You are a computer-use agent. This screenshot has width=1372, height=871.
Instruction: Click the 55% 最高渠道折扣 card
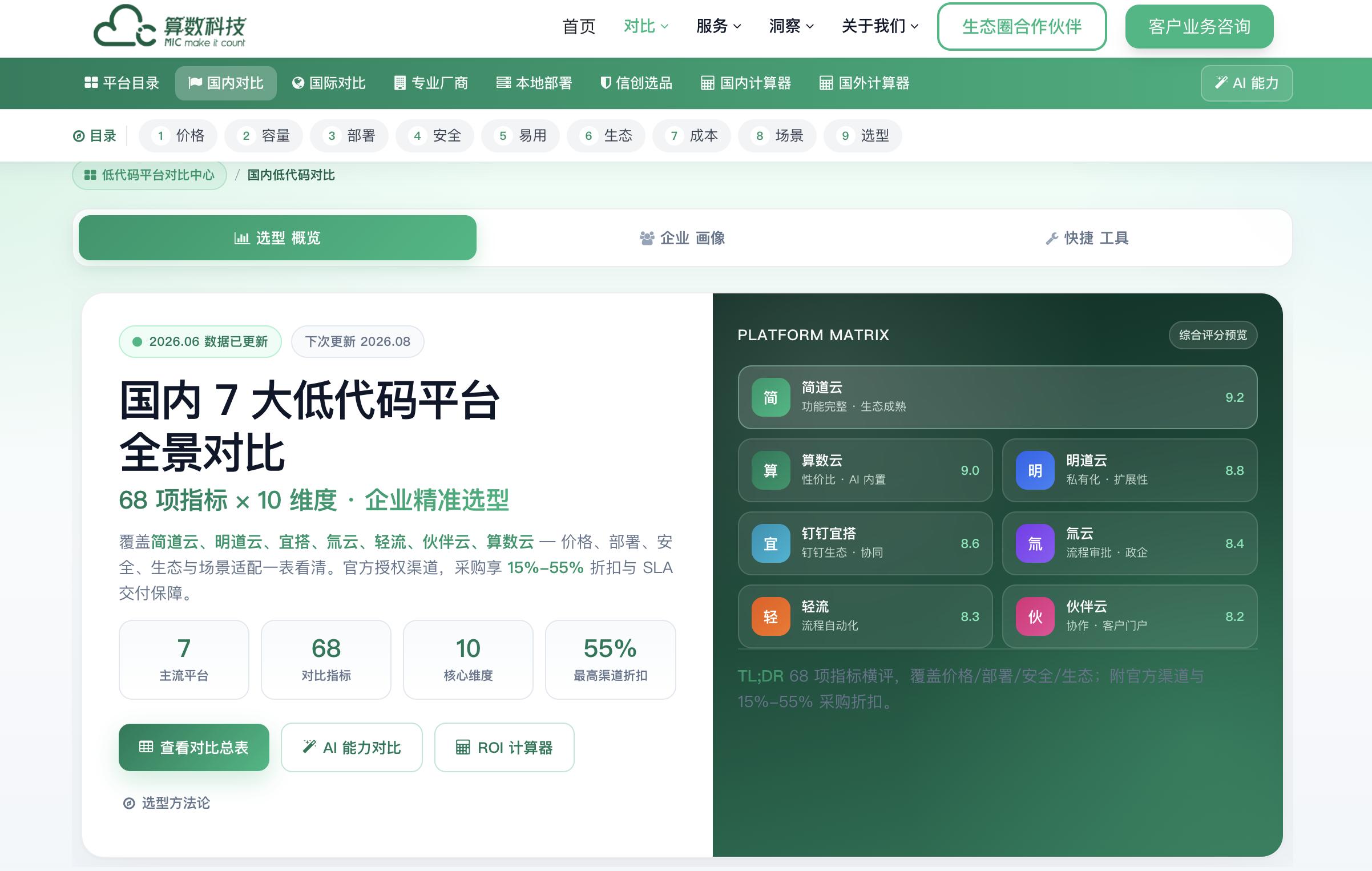(611, 660)
